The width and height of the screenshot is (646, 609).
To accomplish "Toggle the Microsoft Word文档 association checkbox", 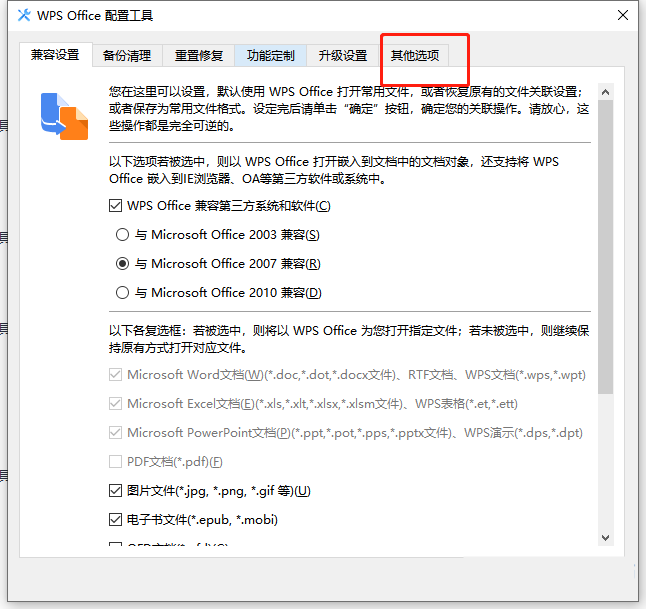I will point(116,375).
